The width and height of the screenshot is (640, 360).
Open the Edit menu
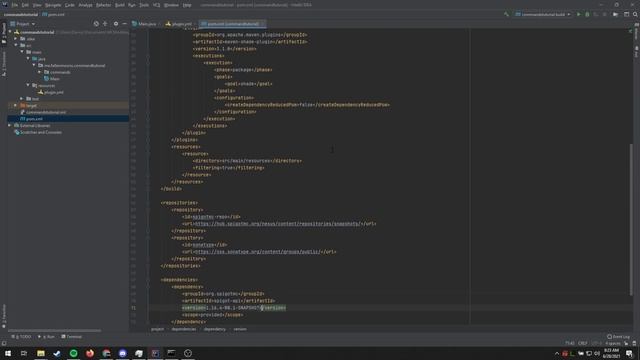25,5
